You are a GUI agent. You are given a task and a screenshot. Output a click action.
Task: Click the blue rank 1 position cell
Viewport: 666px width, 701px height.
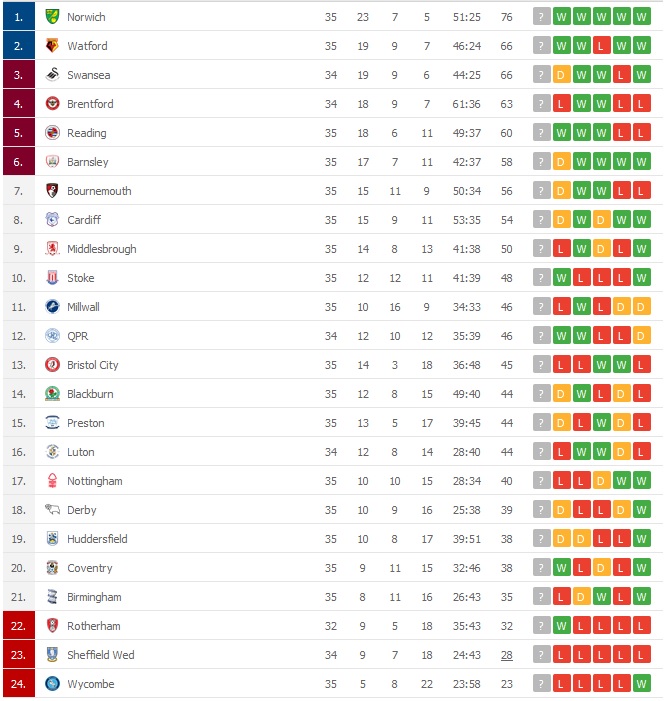pyautogui.click(x=19, y=17)
